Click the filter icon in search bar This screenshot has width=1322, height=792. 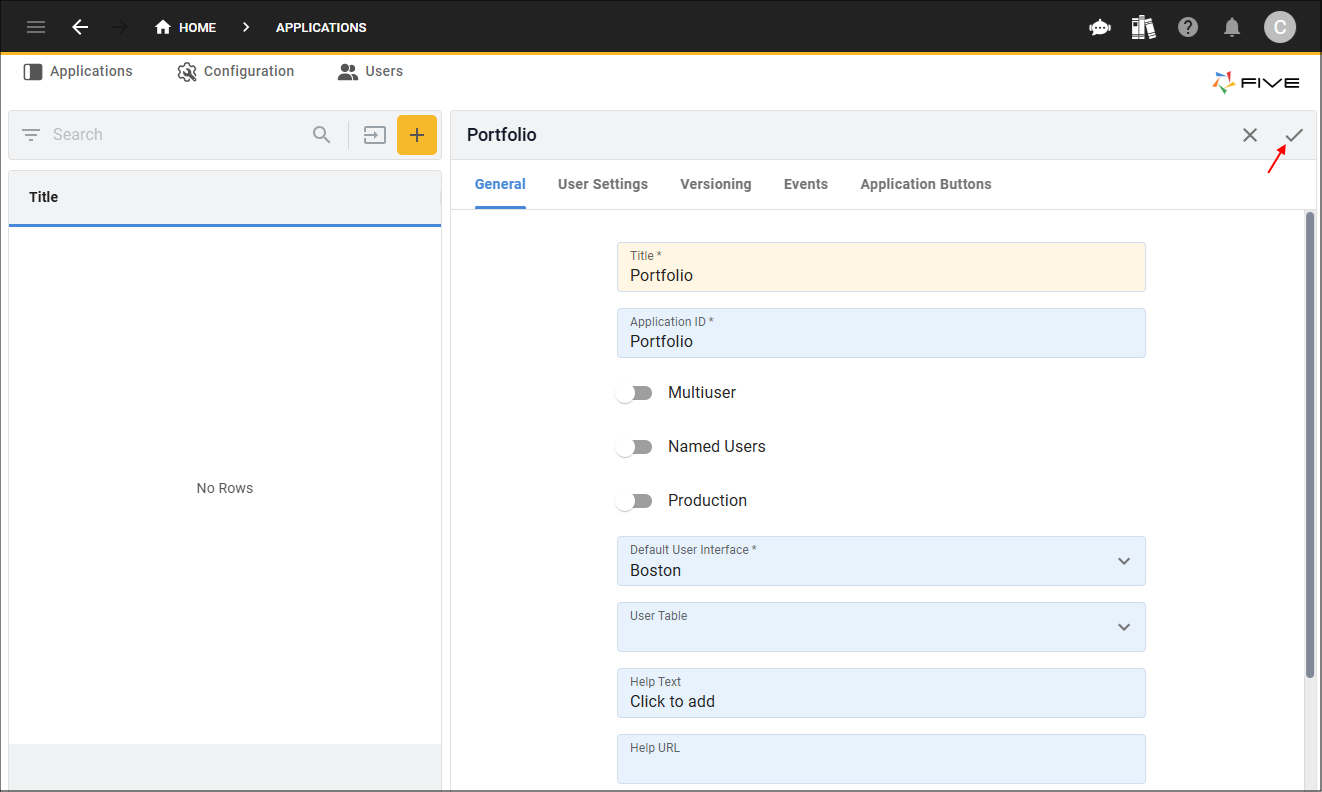31,135
